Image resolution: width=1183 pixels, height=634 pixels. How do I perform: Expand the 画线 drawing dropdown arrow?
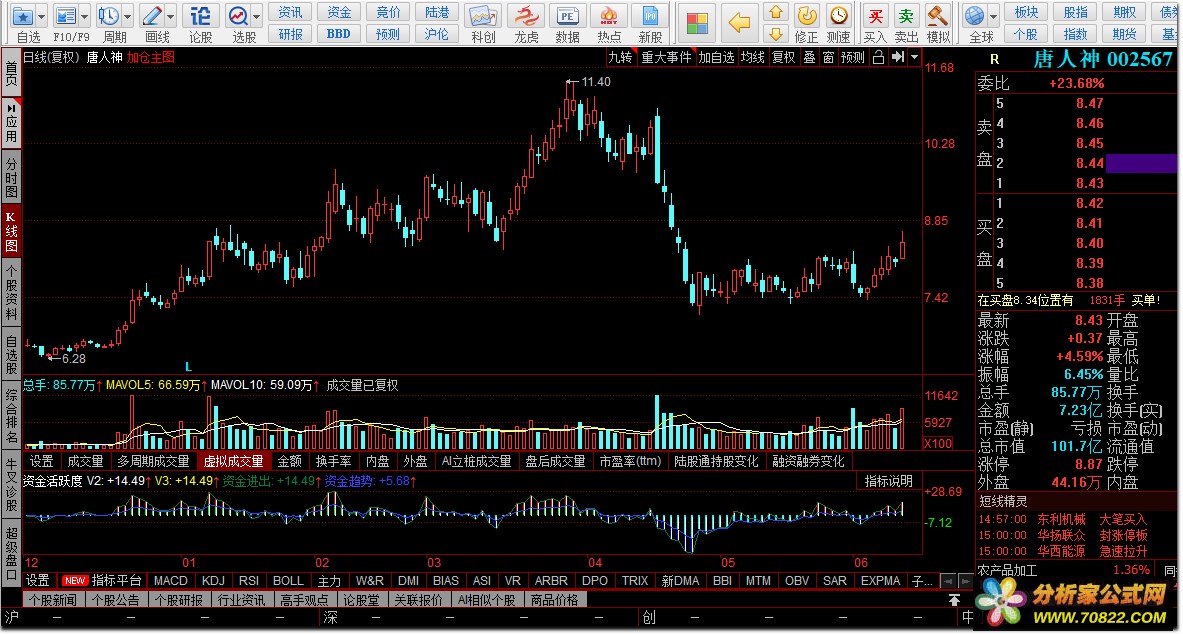pos(170,15)
